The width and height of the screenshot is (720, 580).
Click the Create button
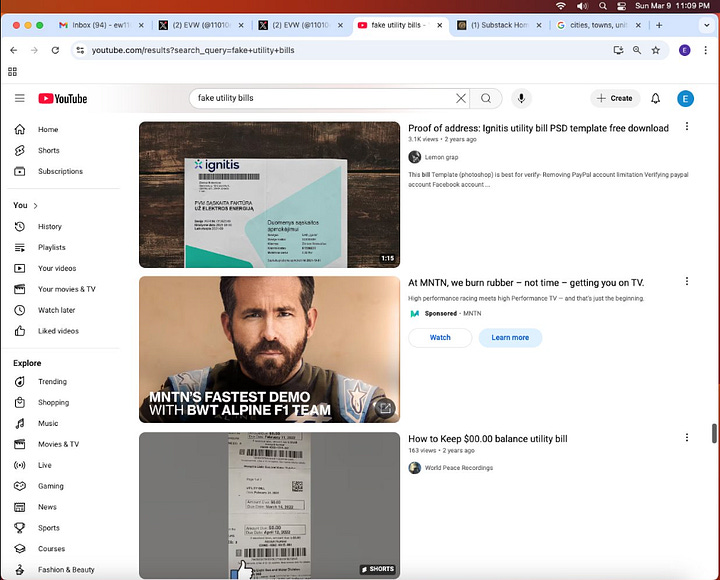pos(615,98)
